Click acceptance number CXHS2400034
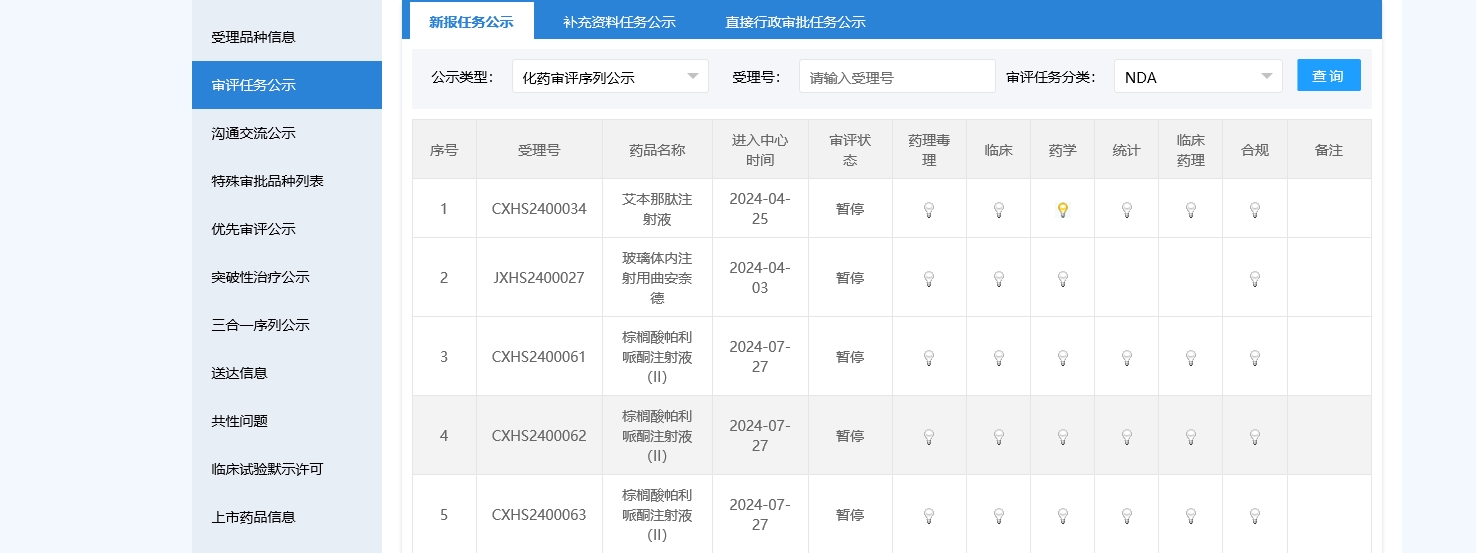 [539, 209]
